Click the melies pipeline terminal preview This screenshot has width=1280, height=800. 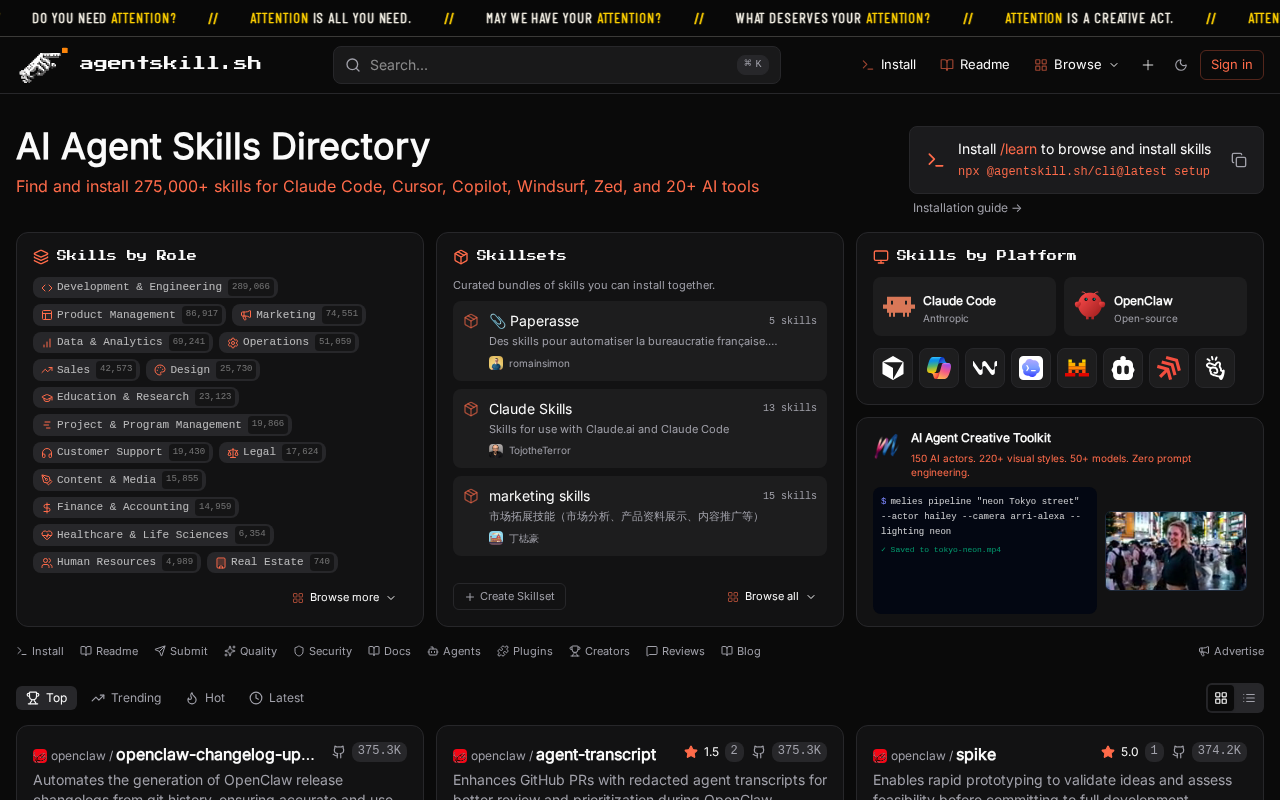pos(985,550)
